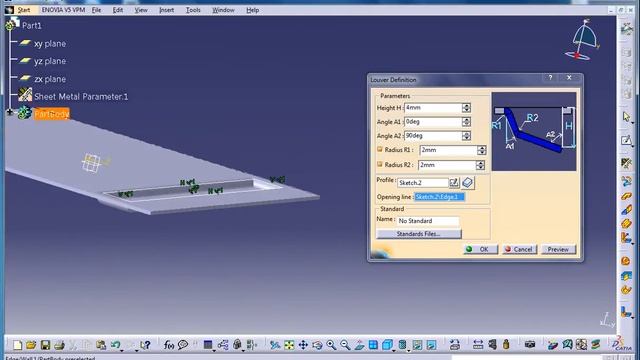The height and width of the screenshot is (360, 640).
Task: Click the plane icon next to Profile field
Action: point(468,182)
